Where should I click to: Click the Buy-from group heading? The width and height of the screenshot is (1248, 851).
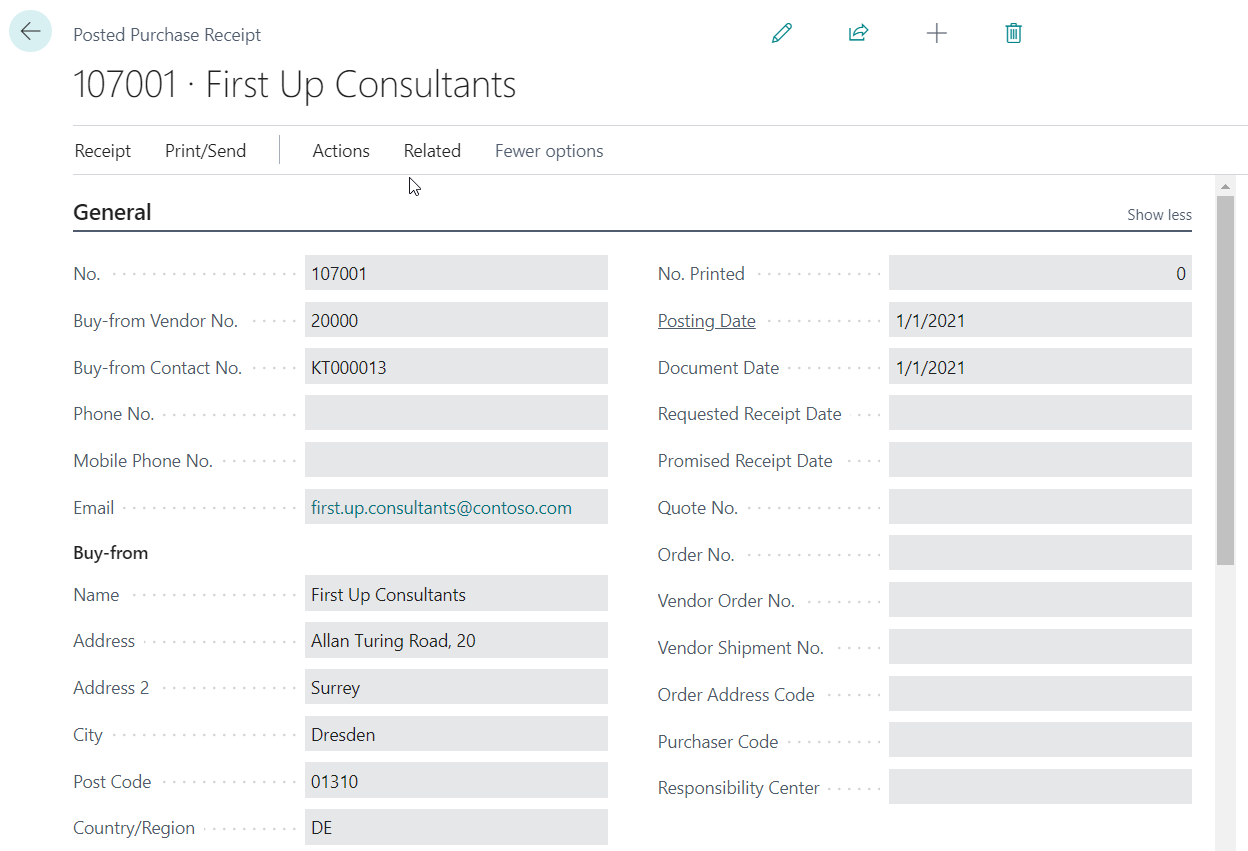click(x=110, y=553)
